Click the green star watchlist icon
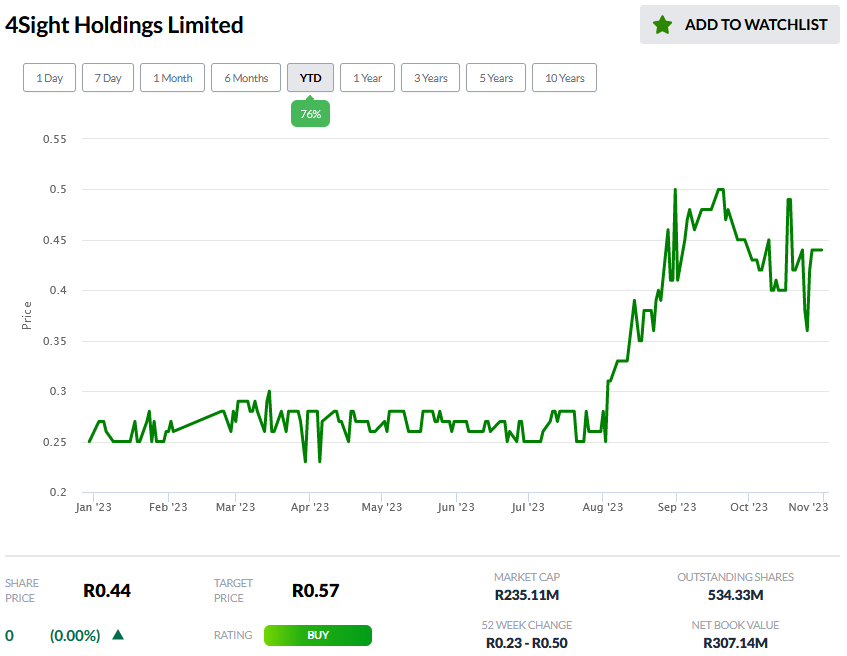 pyautogui.click(x=662, y=25)
